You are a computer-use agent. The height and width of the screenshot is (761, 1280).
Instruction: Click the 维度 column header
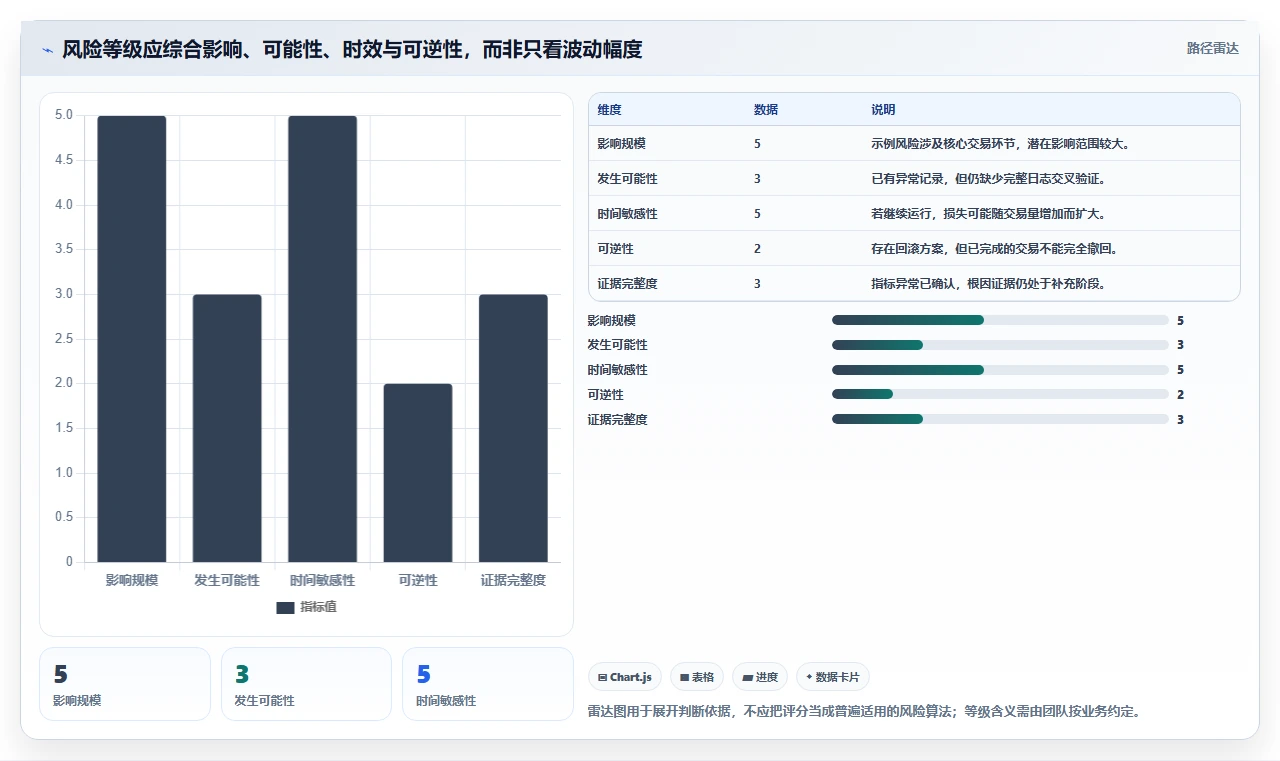point(609,110)
